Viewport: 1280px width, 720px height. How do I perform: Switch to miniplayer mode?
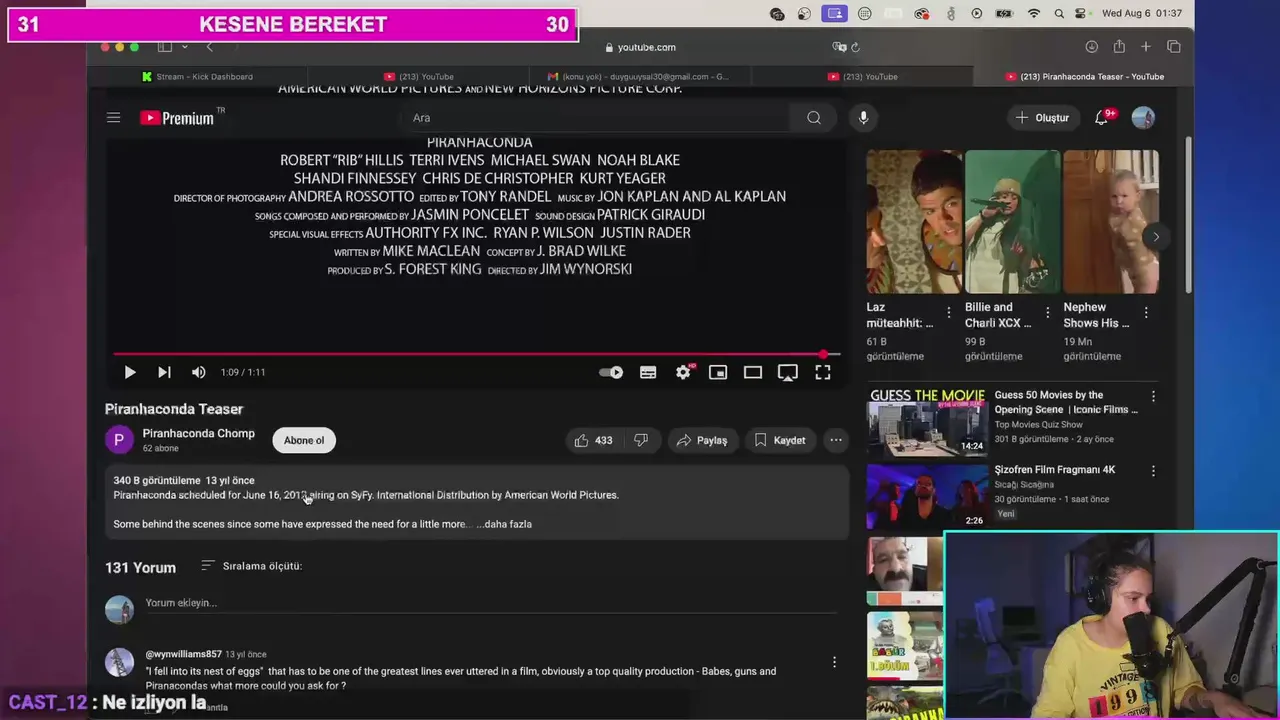coord(718,372)
